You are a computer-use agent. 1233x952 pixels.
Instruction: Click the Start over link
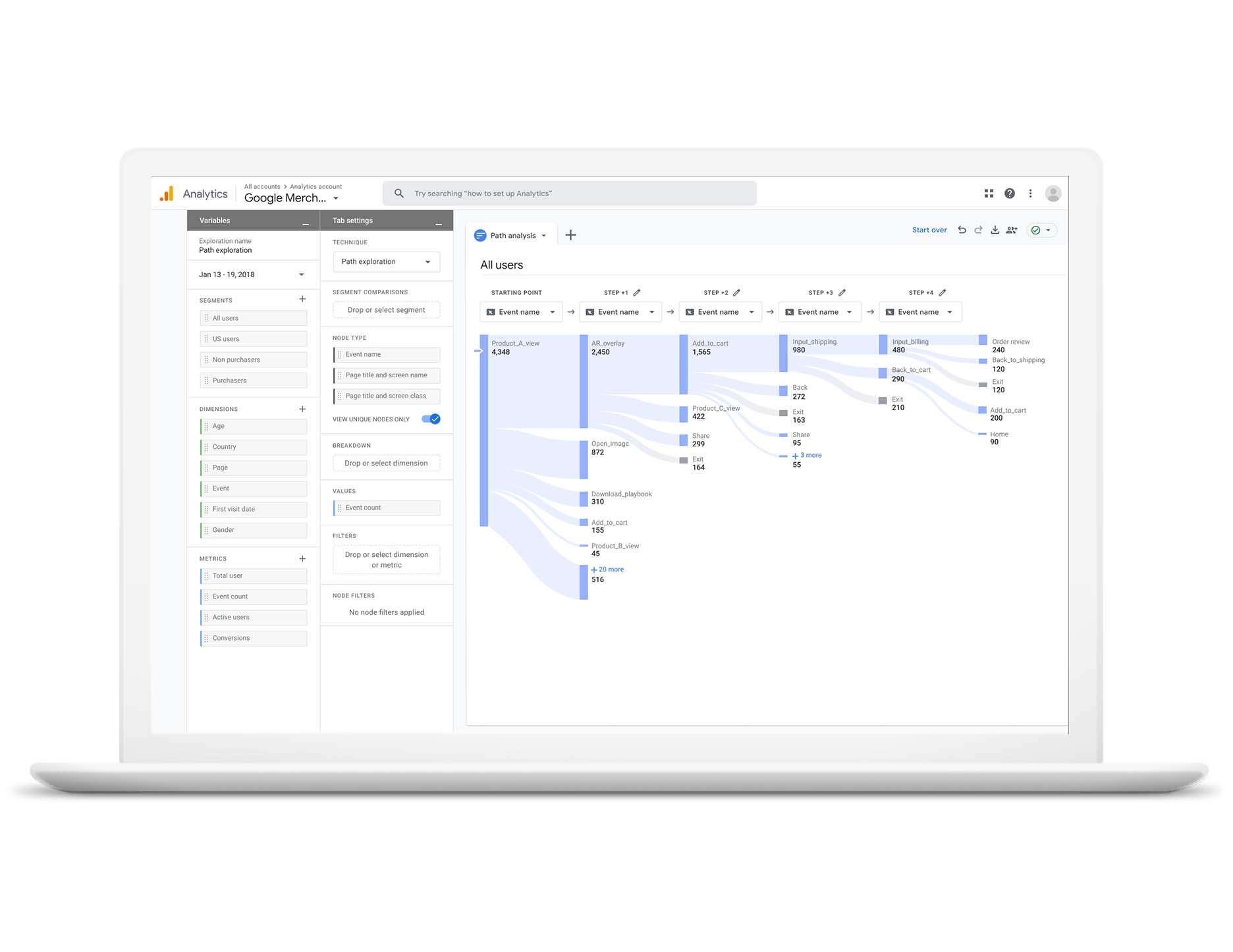[929, 230]
